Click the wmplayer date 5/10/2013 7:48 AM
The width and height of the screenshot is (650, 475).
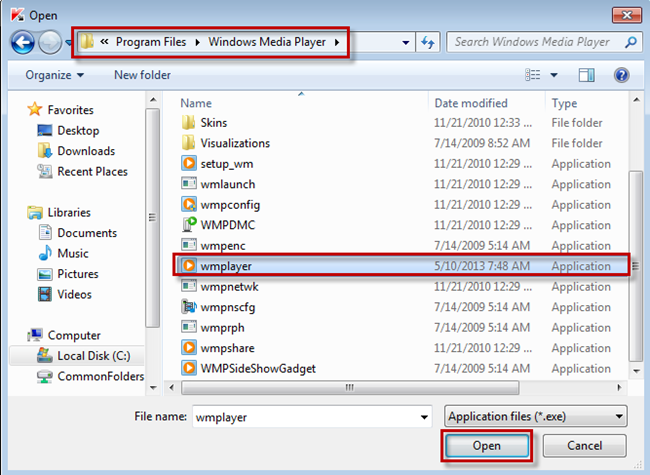coord(482,266)
